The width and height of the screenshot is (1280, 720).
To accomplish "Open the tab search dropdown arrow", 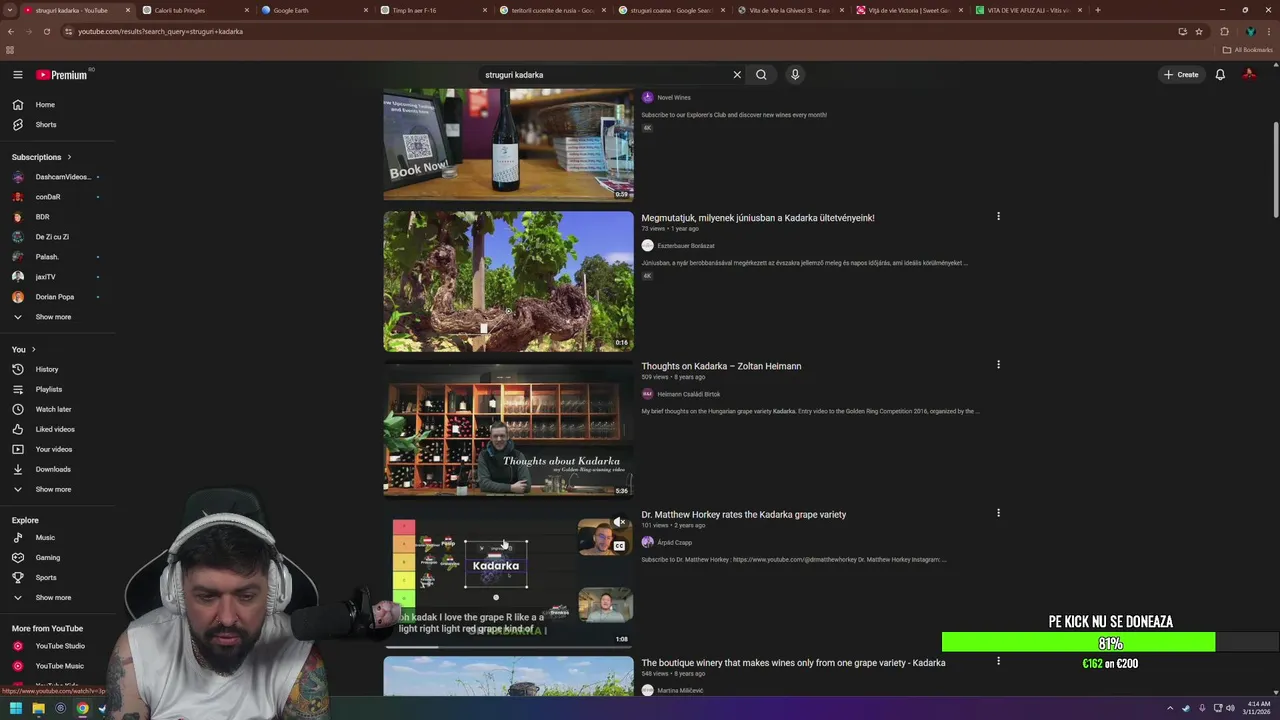I will (x=10, y=10).
